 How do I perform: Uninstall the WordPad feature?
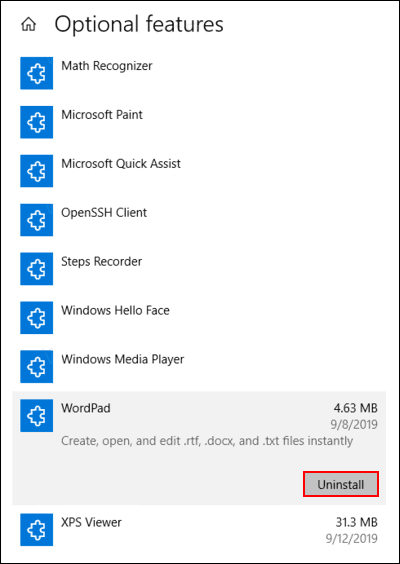[341, 484]
